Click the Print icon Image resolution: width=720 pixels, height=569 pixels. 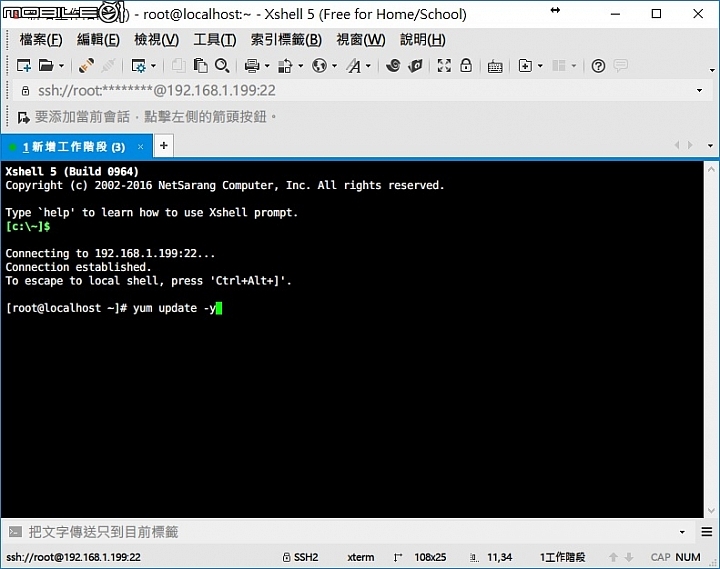pos(252,66)
